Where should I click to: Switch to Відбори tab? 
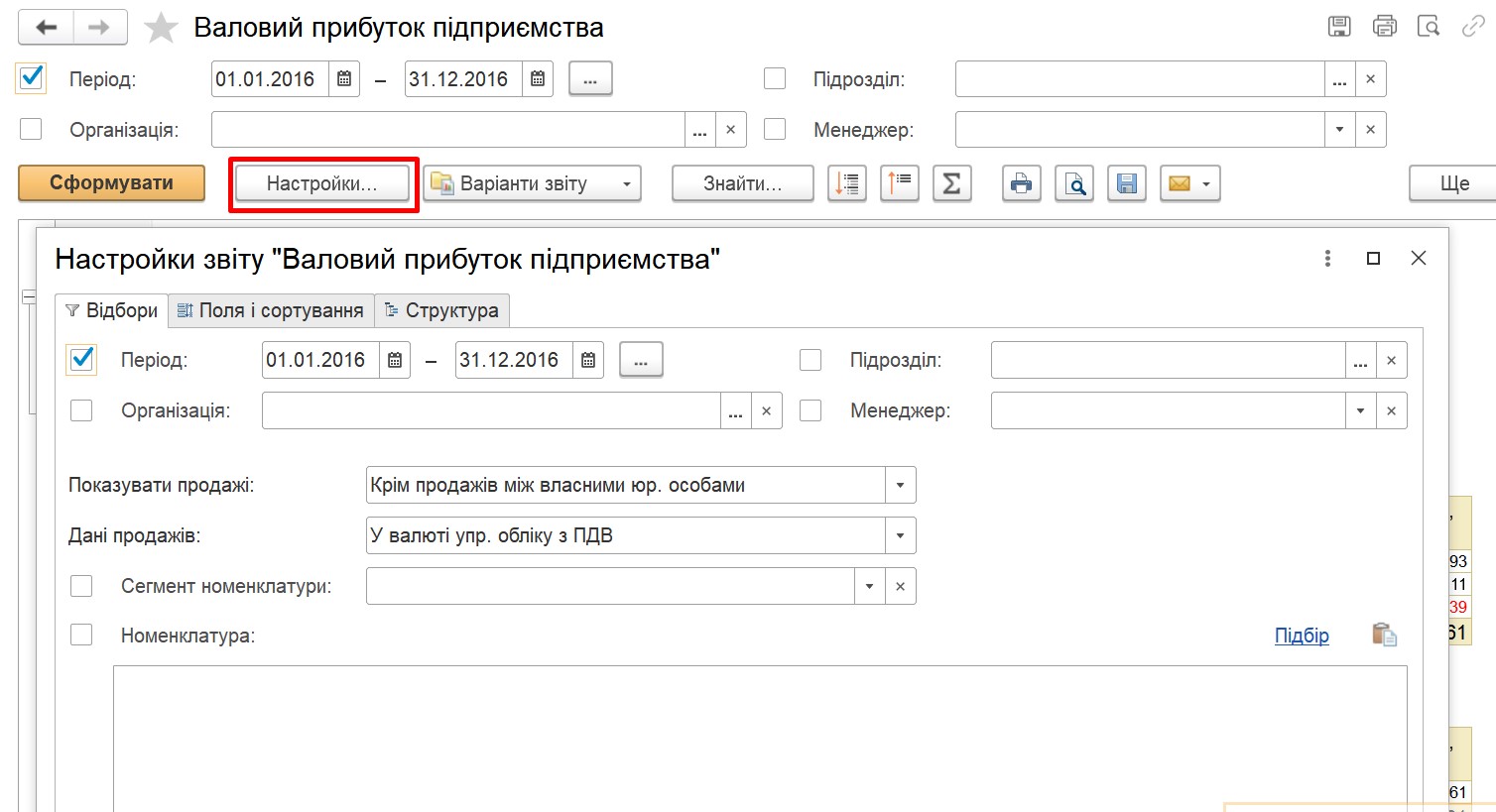[x=111, y=310]
